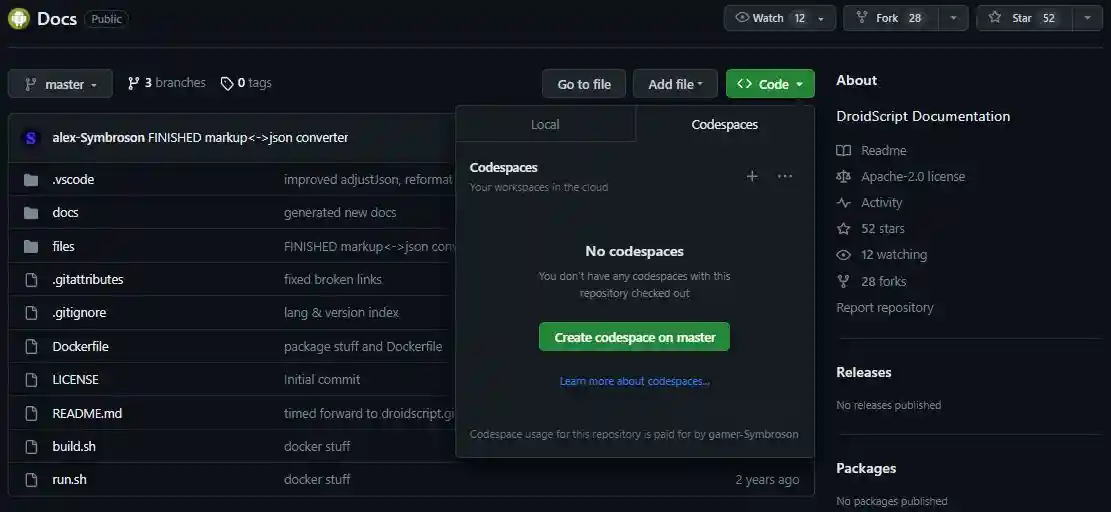Click the fork icon beside 28 forks
The height and width of the screenshot is (512, 1111).
coord(843,282)
